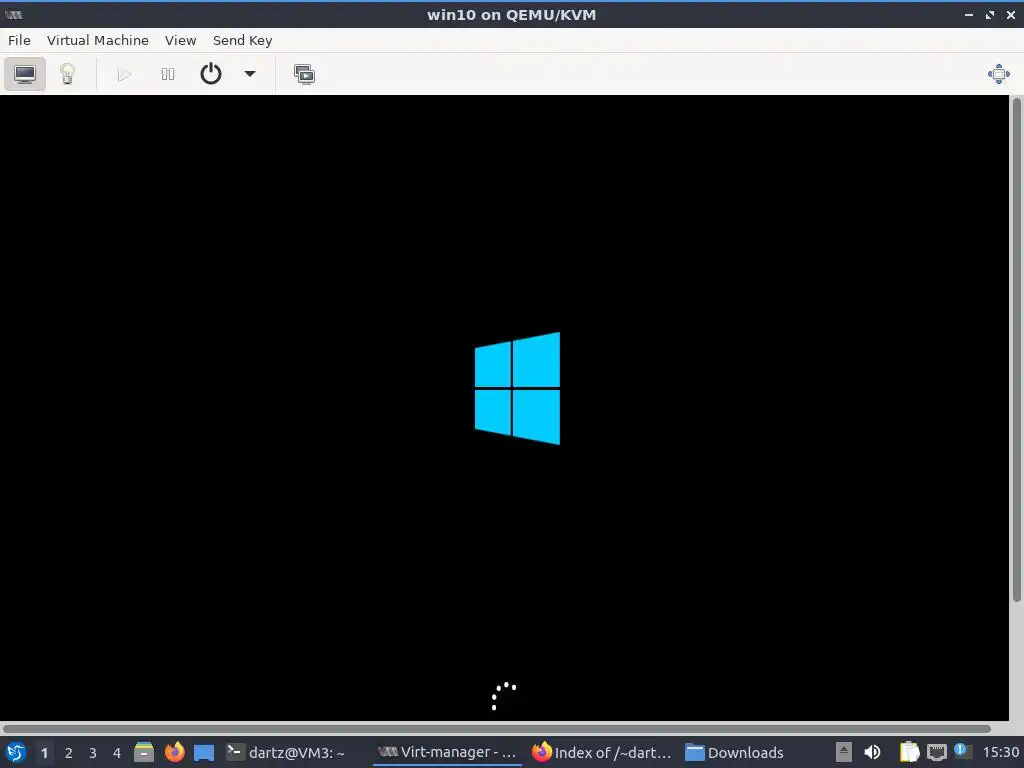Pause the virtual machine
This screenshot has height=768, width=1024.
(168, 74)
